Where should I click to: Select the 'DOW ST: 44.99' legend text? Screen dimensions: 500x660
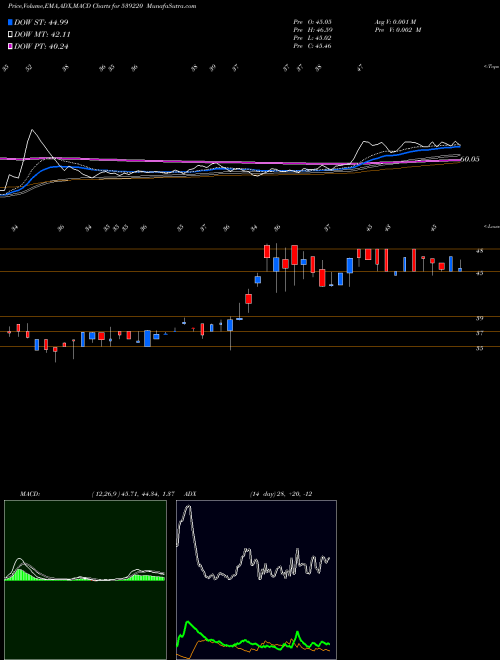click(x=41, y=22)
